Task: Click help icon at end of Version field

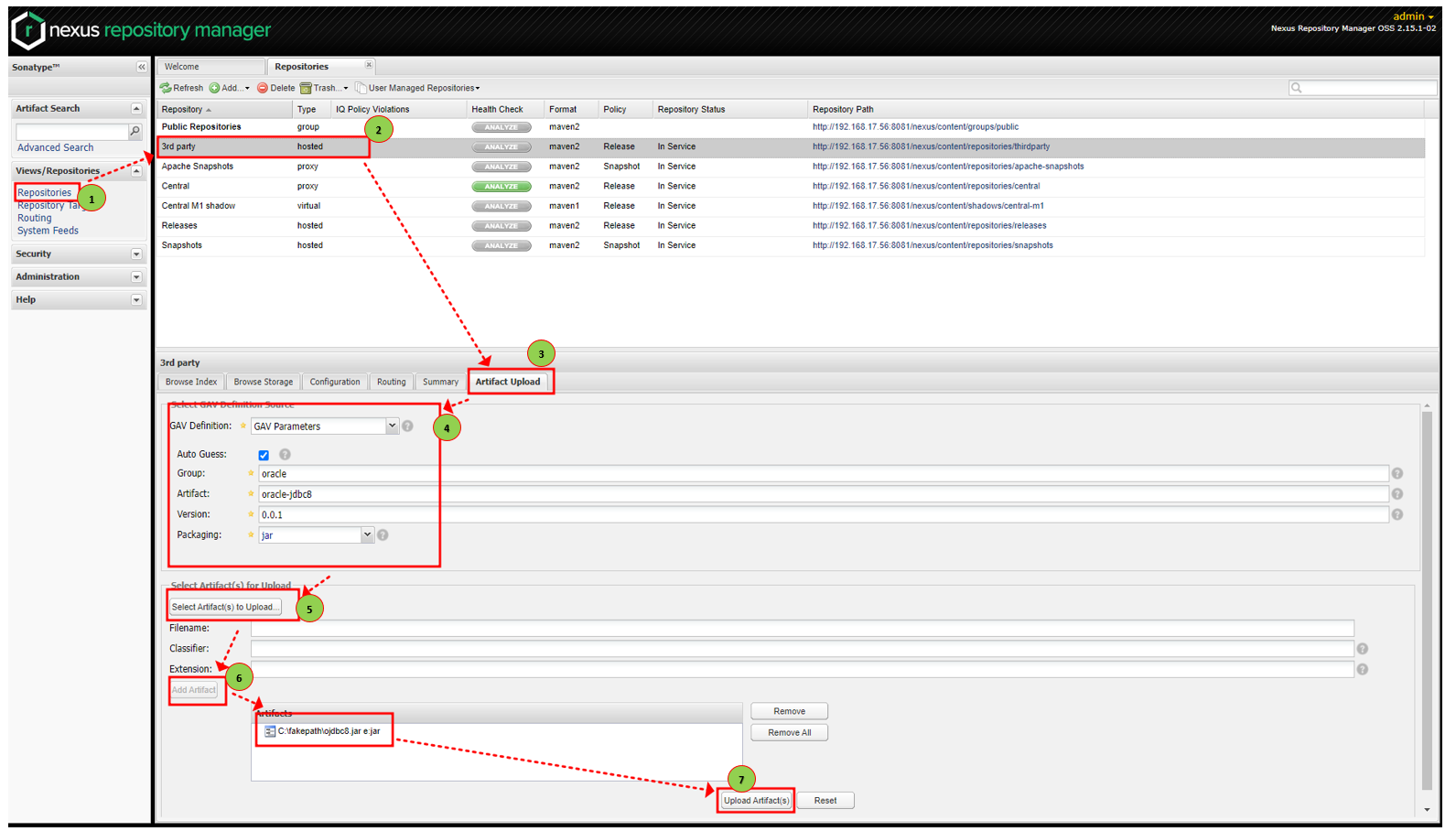Action: coord(1397,515)
